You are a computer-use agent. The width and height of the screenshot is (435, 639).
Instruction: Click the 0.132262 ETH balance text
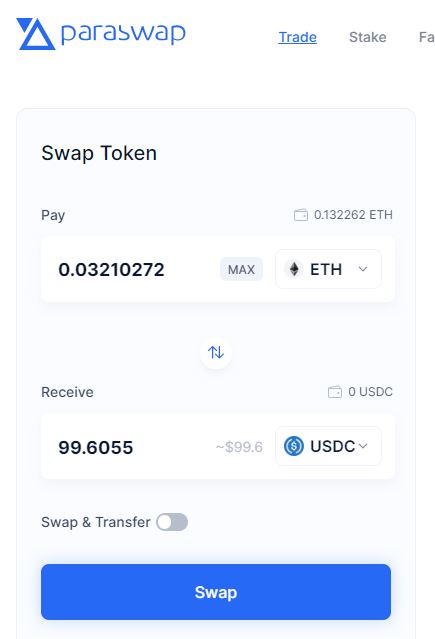(353, 215)
